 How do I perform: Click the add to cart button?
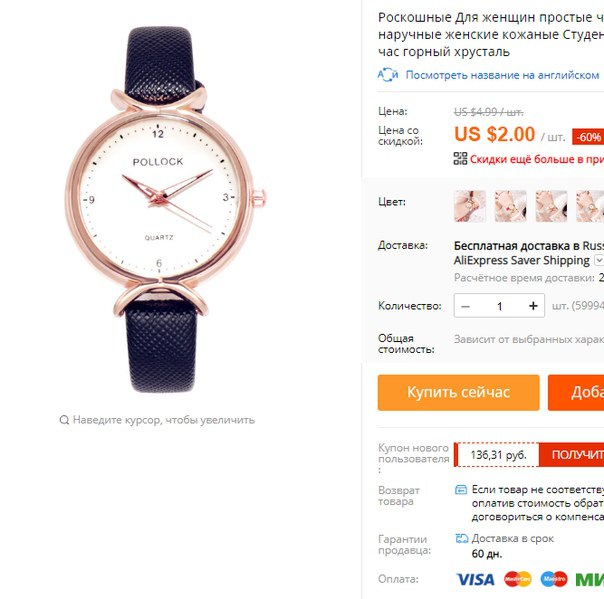576,393
